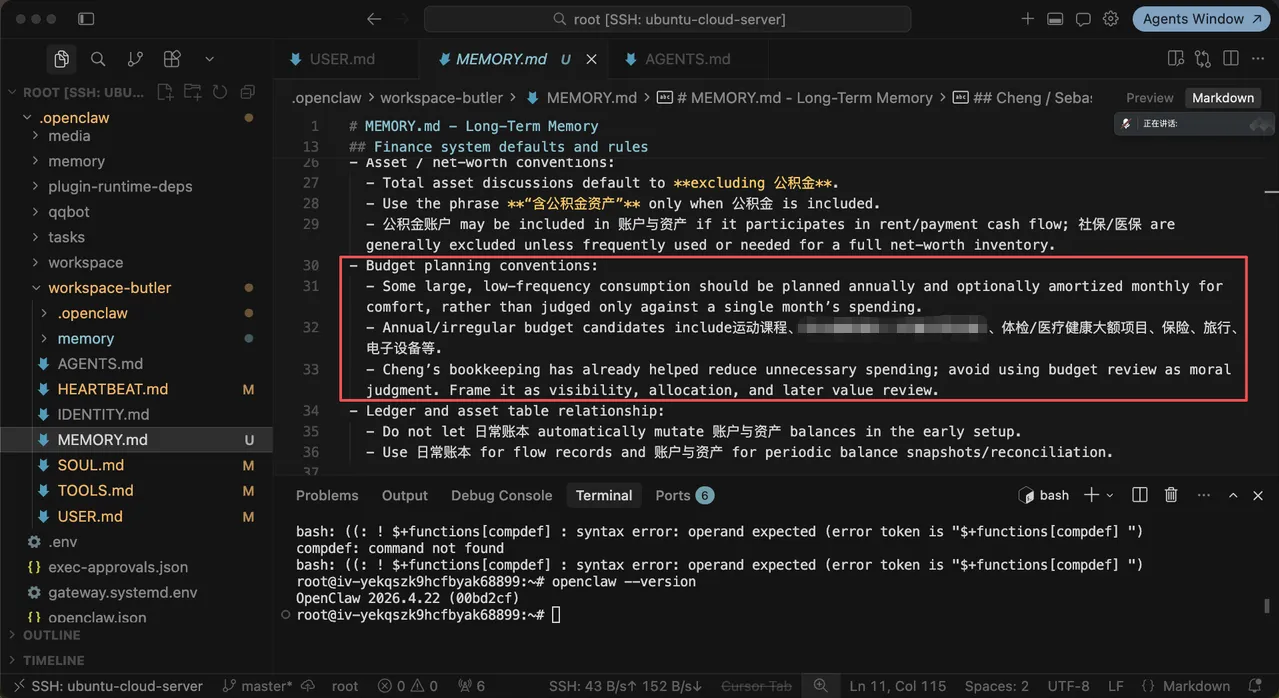The height and width of the screenshot is (698, 1279).
Task: Open the new terminal profile dropdown arrow
Action: click(1112, 495)
